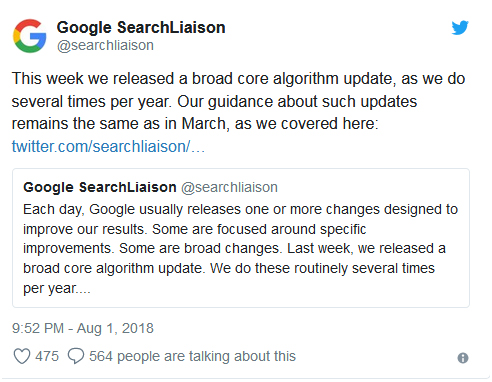The image size is (492, 382).
Task: Click 'several times per year' tweet line
Action: [x=91, y=102]
